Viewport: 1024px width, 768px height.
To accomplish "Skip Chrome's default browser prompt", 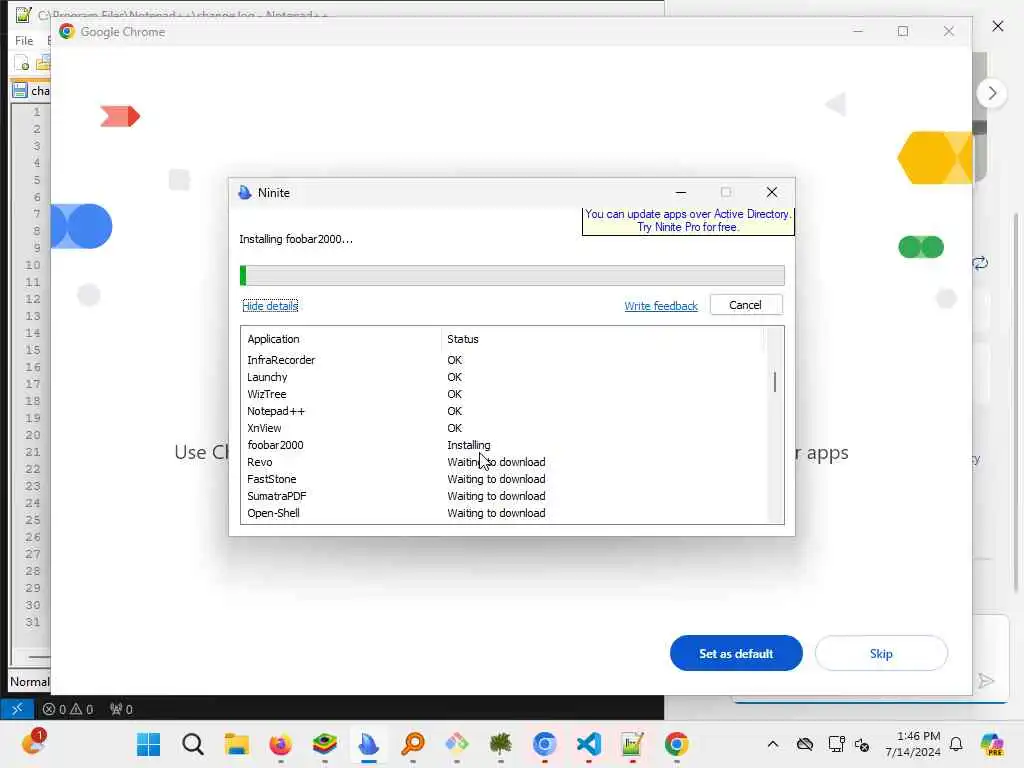I will point(881,653).
